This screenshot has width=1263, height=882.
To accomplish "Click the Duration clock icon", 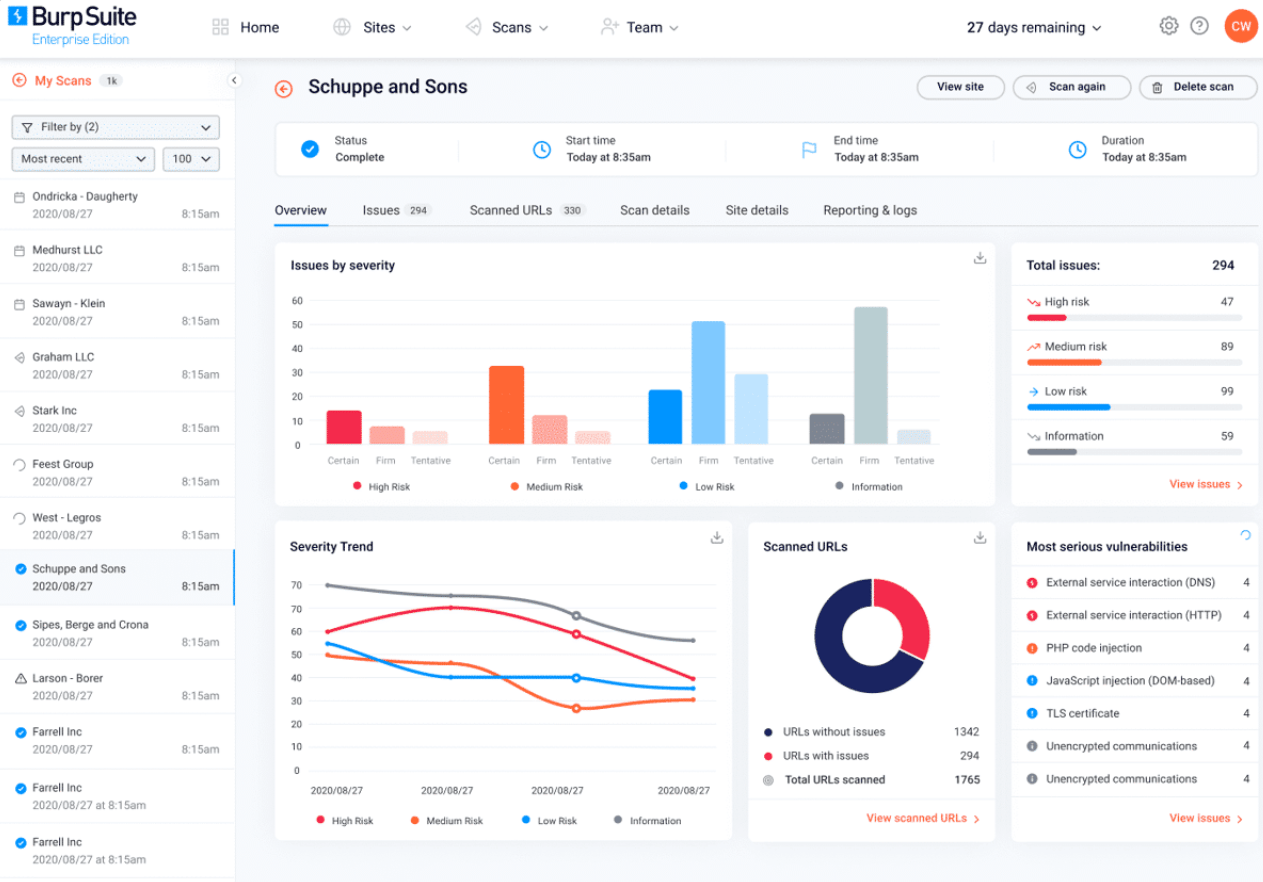I will click(x=1077, y=150).
